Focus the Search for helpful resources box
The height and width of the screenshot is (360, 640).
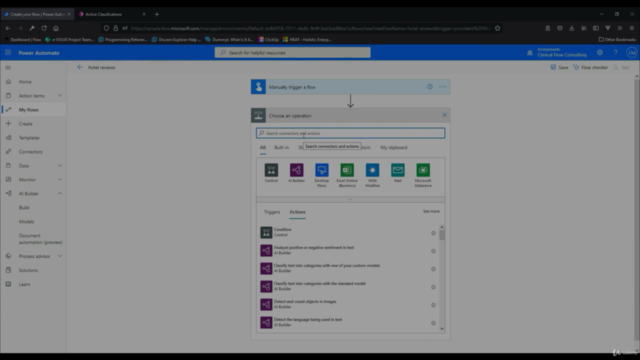tap(293, 52)
